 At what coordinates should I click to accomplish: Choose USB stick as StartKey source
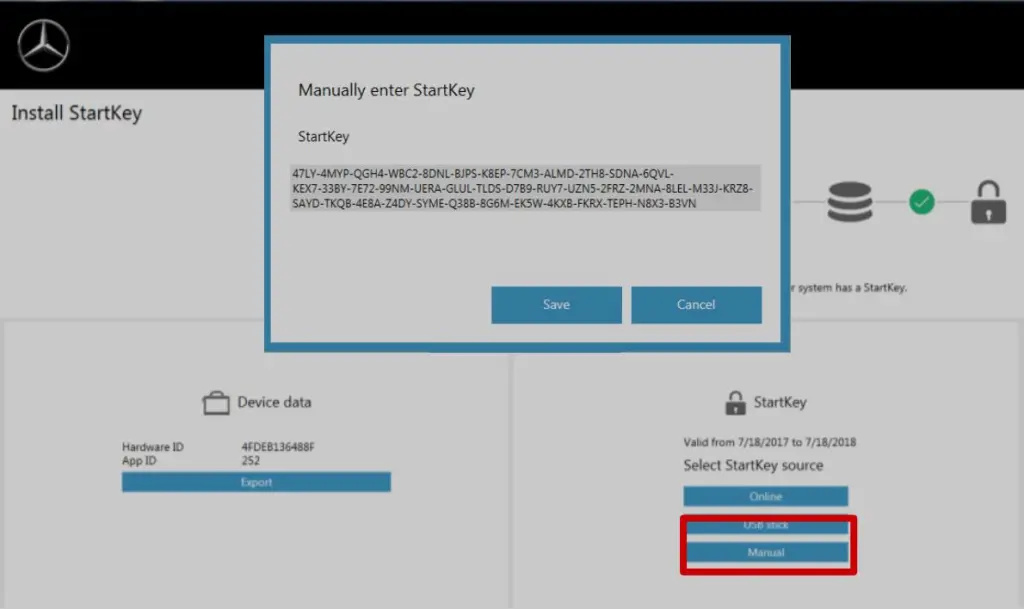[x=765, y=525]
